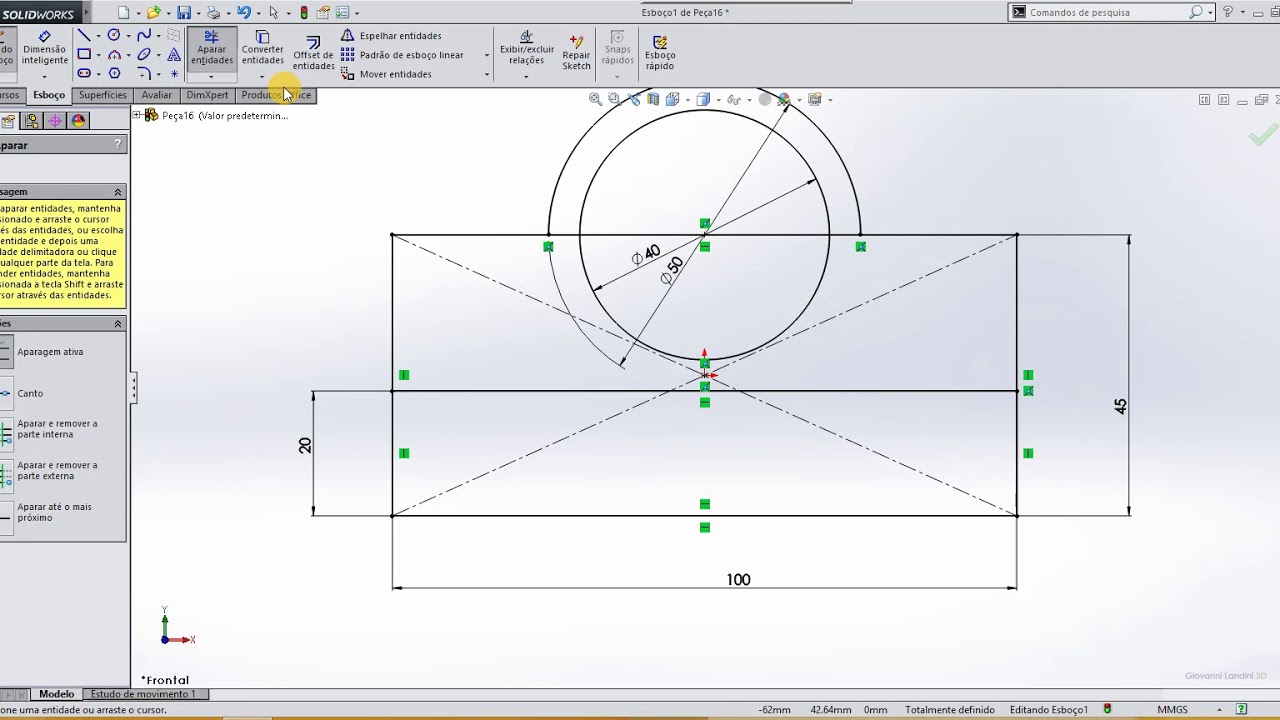Select the Centerpoint Arc tool

[114, 54]
